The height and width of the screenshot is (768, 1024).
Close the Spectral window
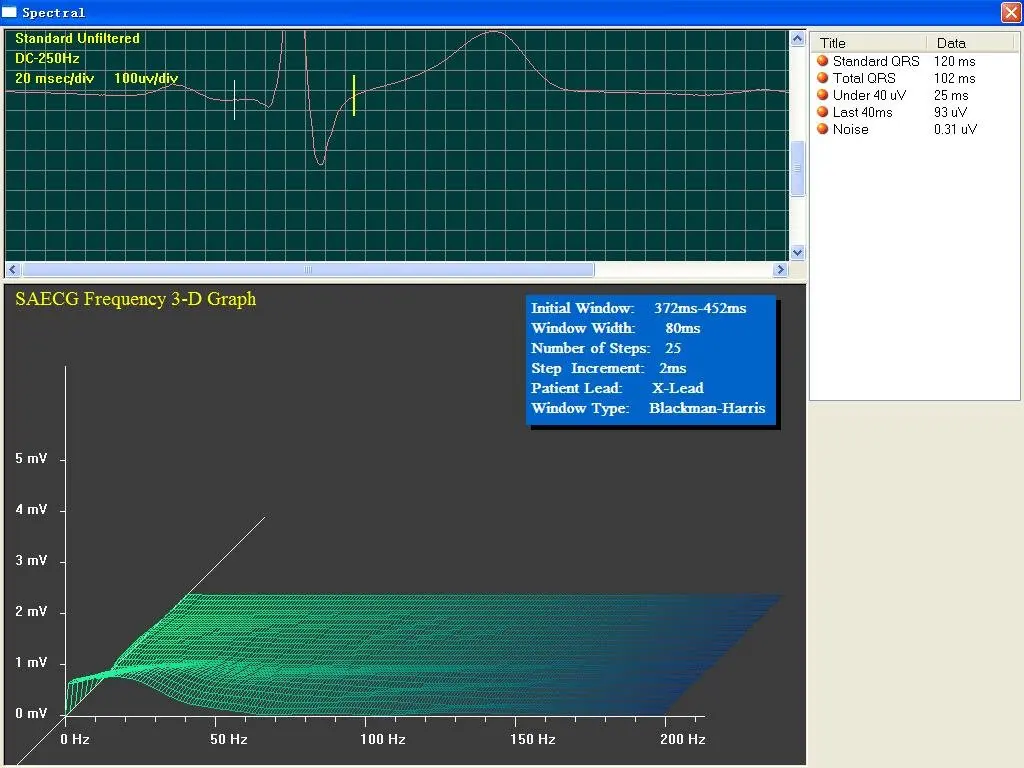click(1010, 12)
